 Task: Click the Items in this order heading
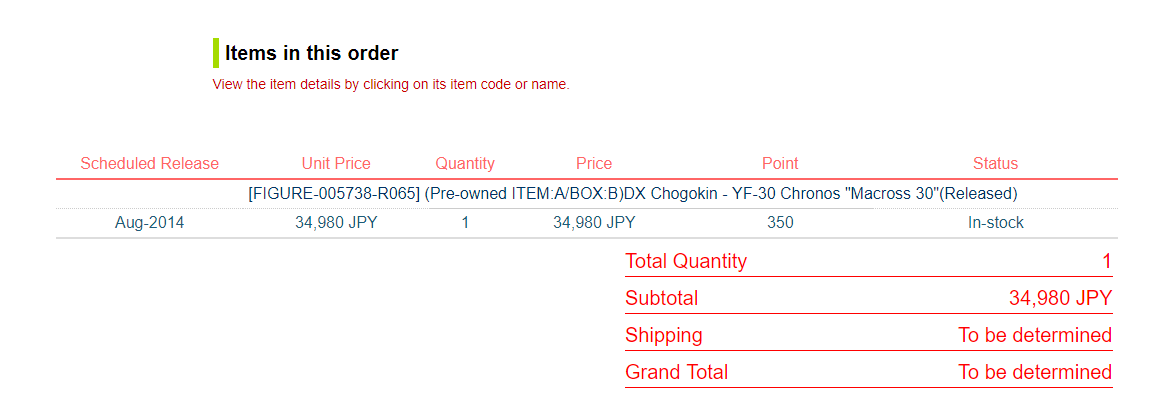click(312, 53)
